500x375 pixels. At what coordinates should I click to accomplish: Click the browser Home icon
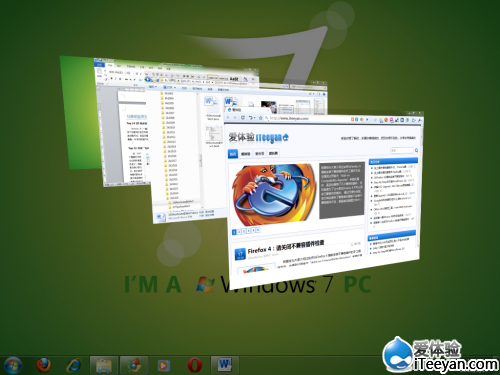(260, 118)
